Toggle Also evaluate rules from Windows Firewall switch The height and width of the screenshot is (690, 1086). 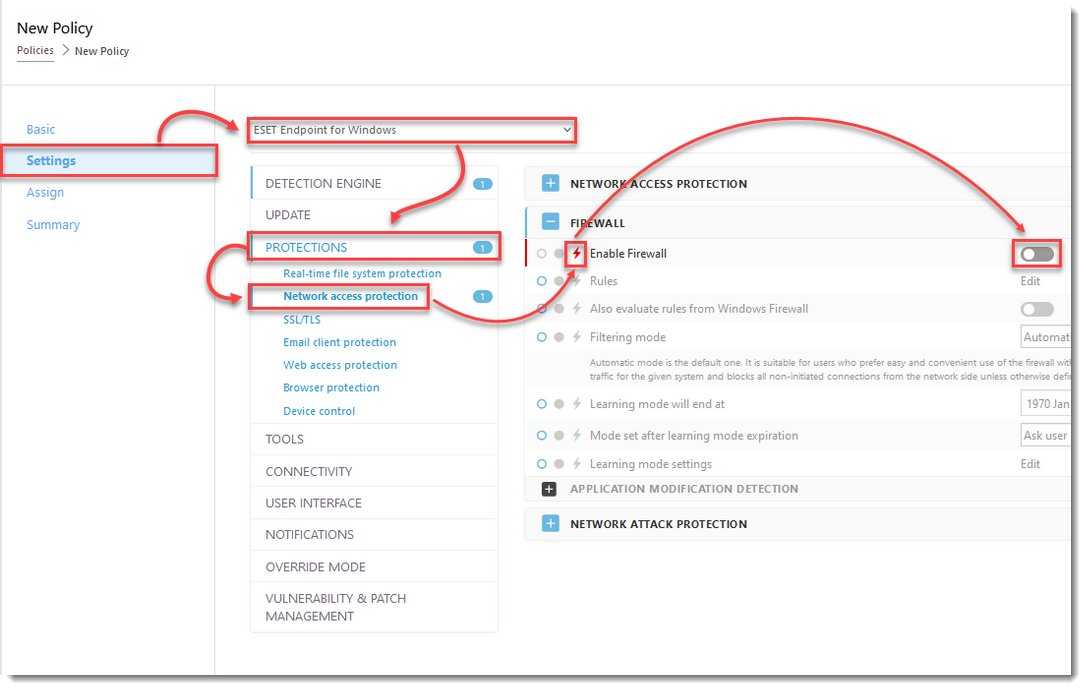(x=1037, y=309)
